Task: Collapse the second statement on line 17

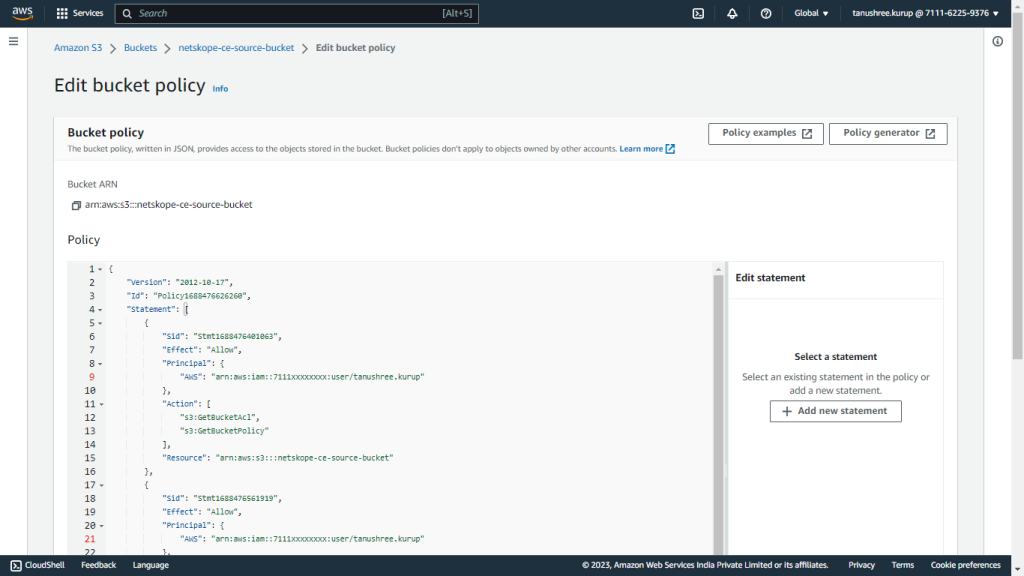Action: coord(101,485)
